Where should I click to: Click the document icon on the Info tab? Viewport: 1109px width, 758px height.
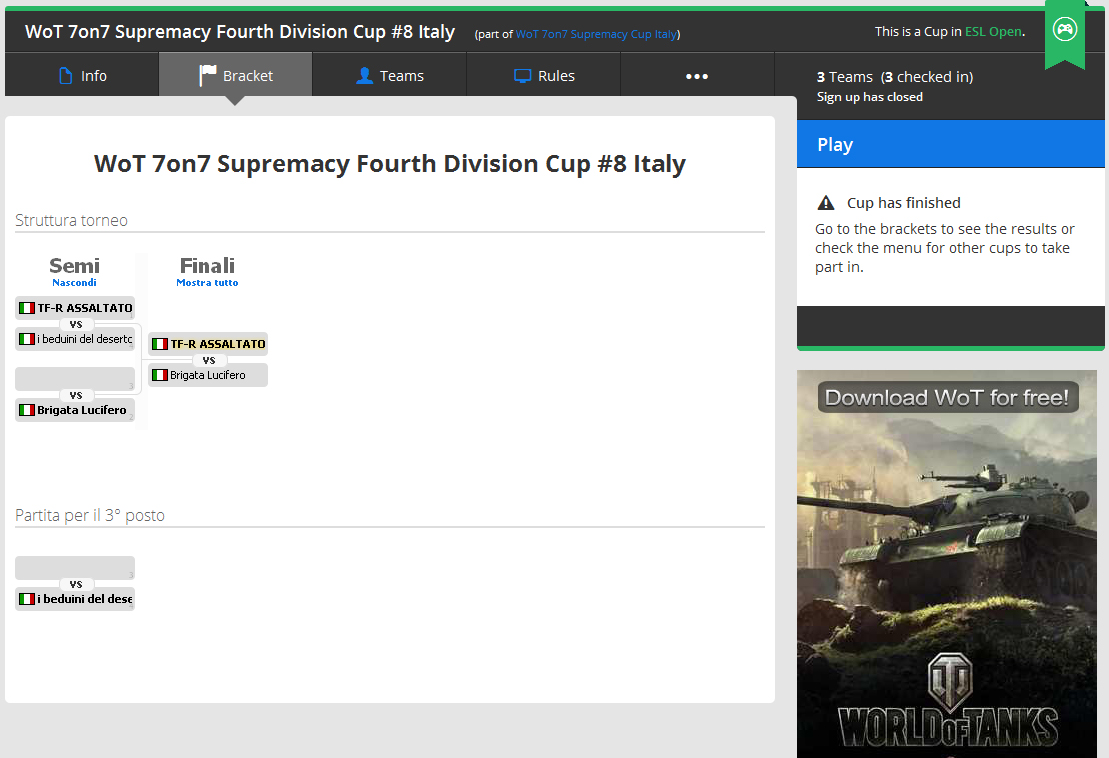coord(66,76)
